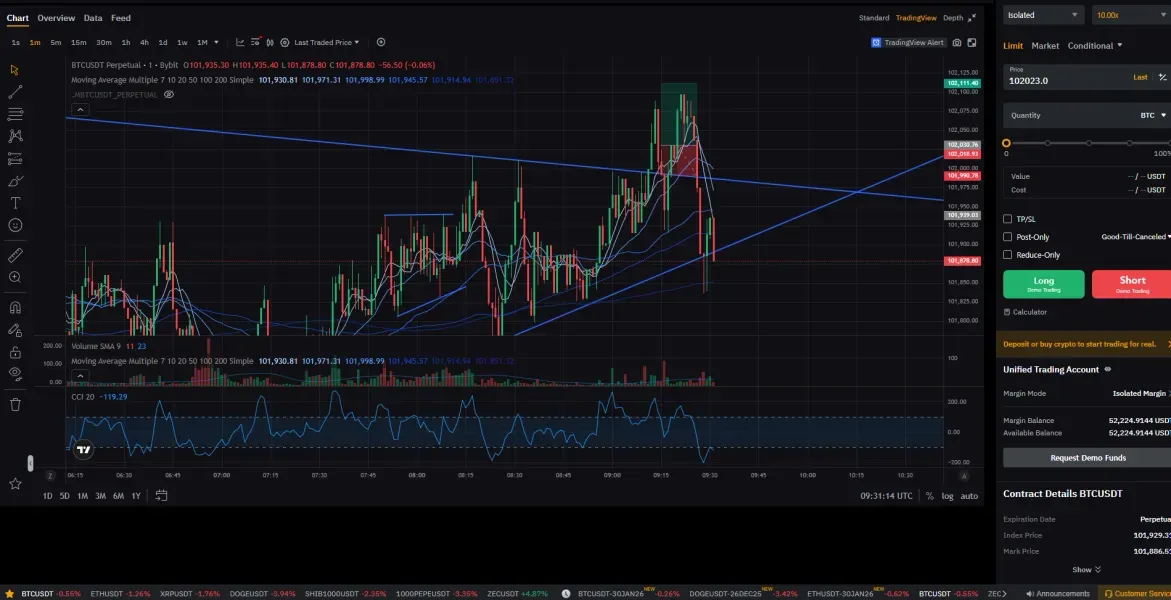The width and height of the screenshot is (1171, 600).
Task: Toggle balance visibility eye beside Unified Trading Account
Action: click(x=1108, y=369)
